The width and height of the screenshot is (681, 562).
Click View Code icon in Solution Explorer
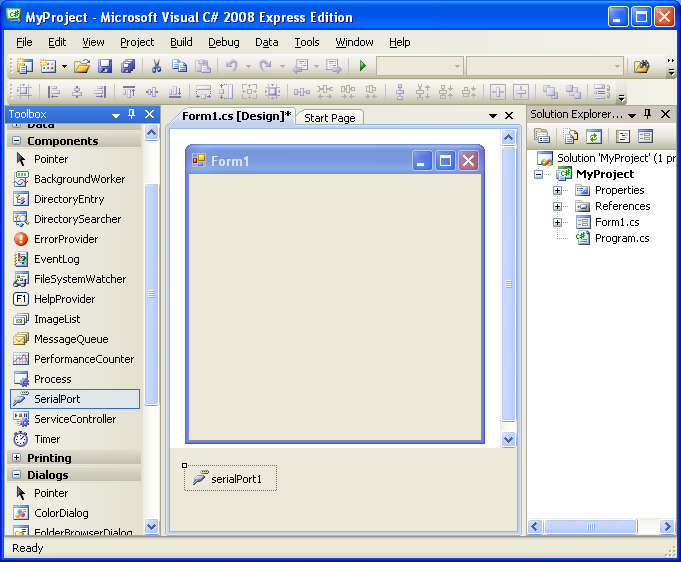[x=622, y=137]
